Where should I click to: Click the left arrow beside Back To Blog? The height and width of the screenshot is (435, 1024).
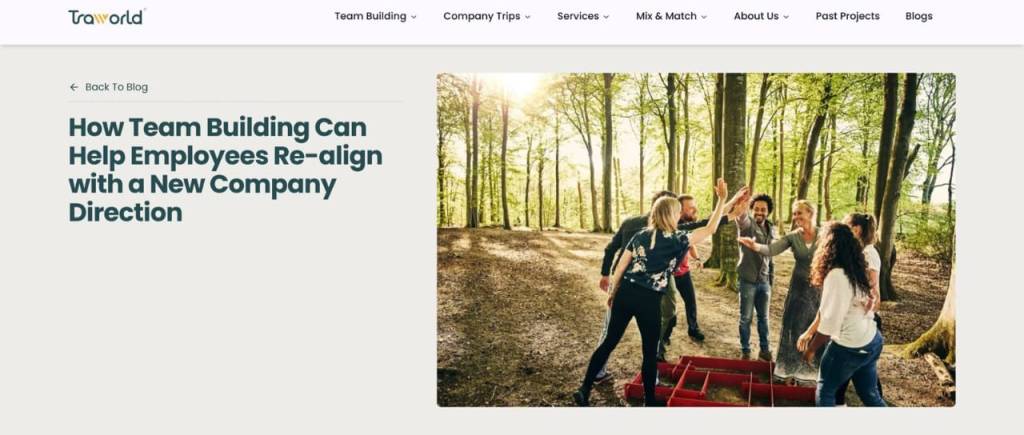point(74,88)
